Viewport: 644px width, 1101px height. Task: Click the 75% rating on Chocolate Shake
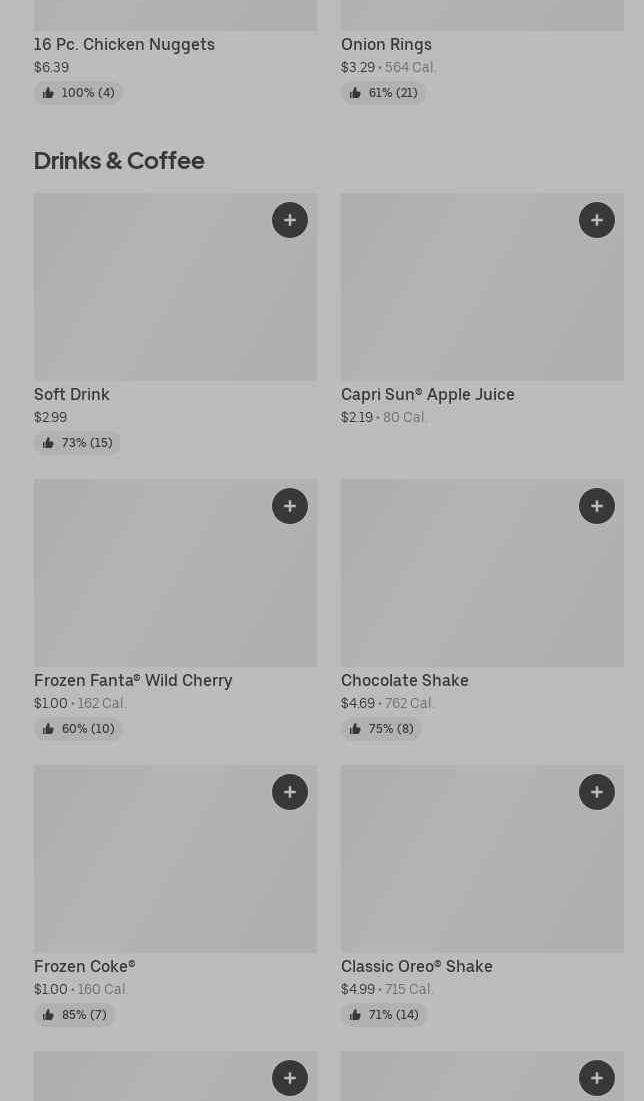click(x=382, y=729)
